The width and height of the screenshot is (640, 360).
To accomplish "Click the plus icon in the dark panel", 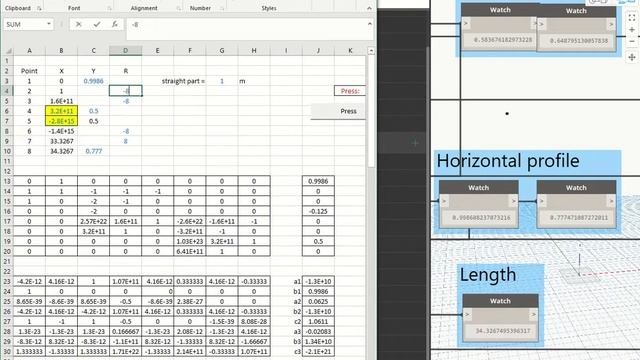I will [x=415, y=143].
